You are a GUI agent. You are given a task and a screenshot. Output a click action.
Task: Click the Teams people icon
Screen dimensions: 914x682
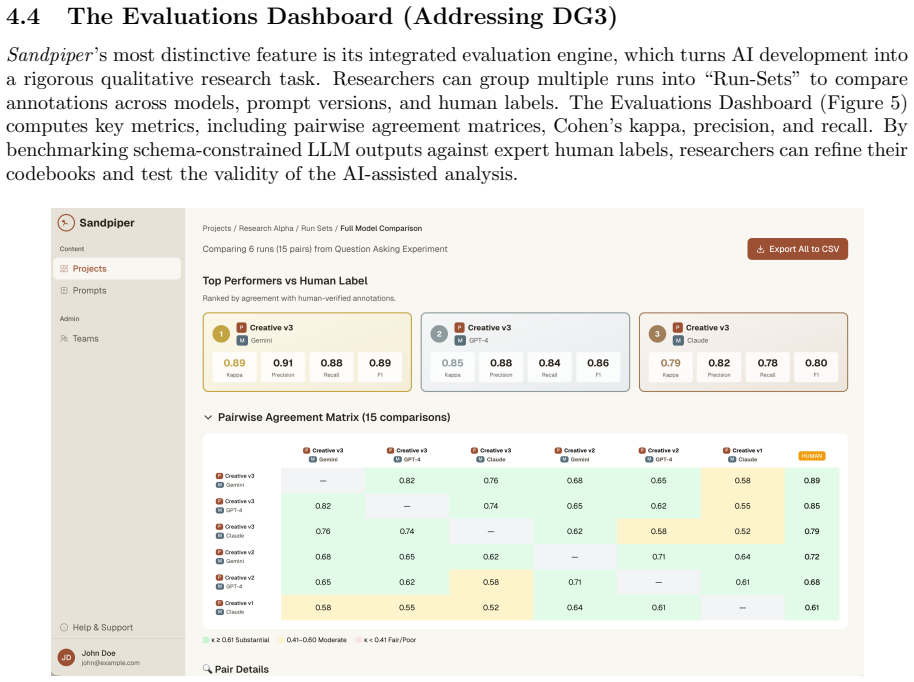click(x=64, y=339)
